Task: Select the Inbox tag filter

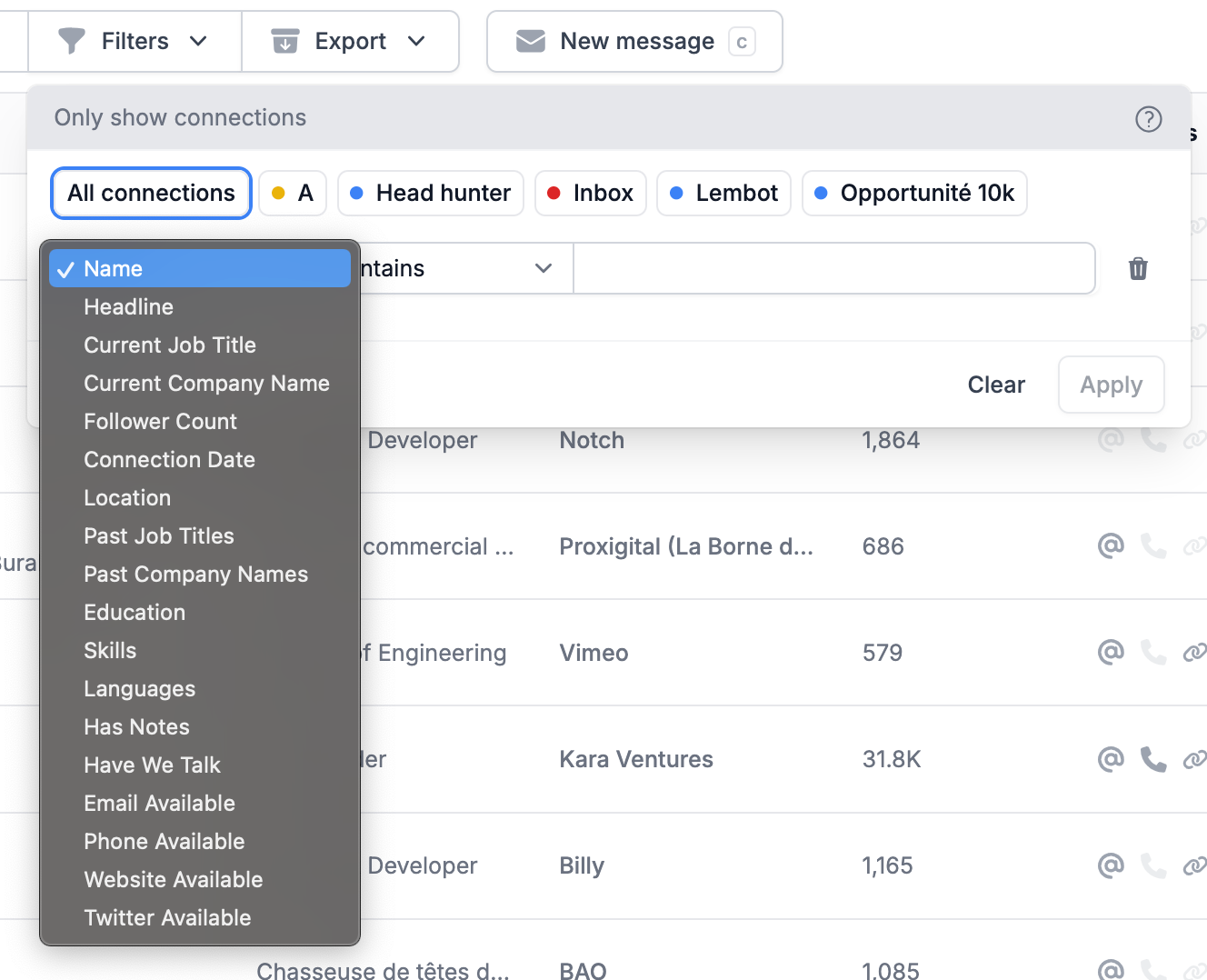Action: click(x=591, y=193)
